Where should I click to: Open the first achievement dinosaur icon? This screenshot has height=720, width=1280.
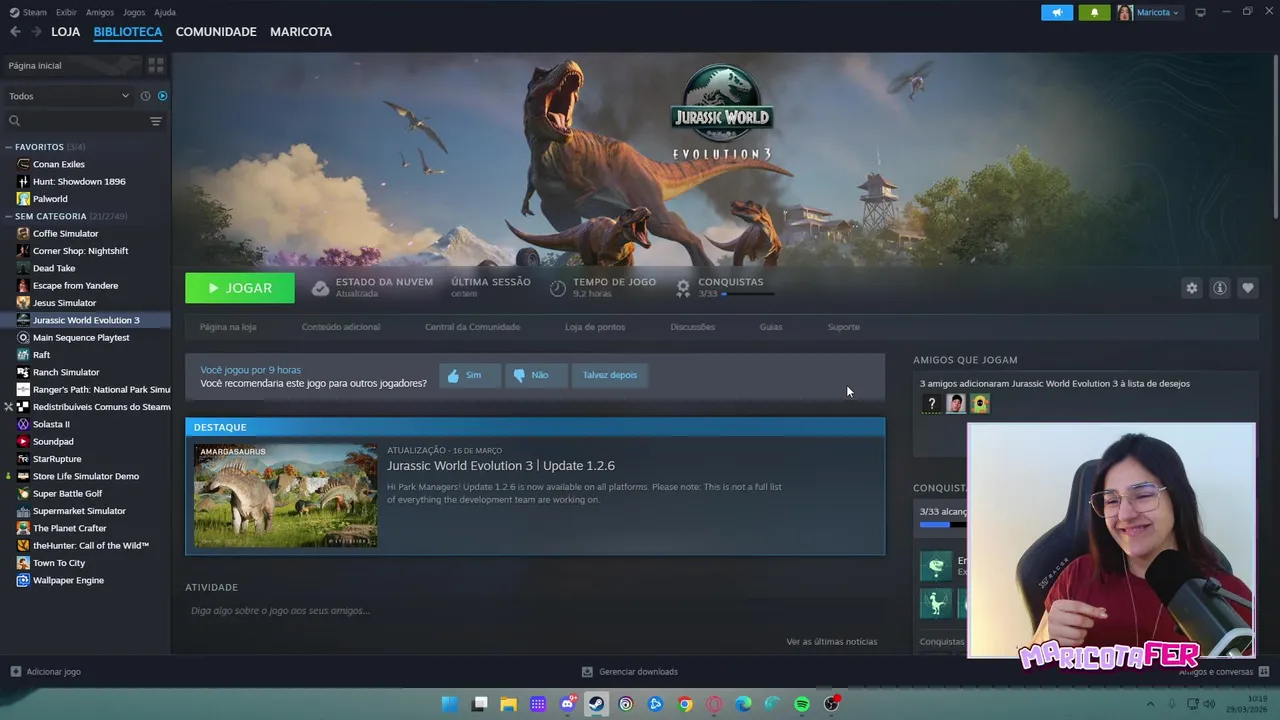click(x=936, y=566)
